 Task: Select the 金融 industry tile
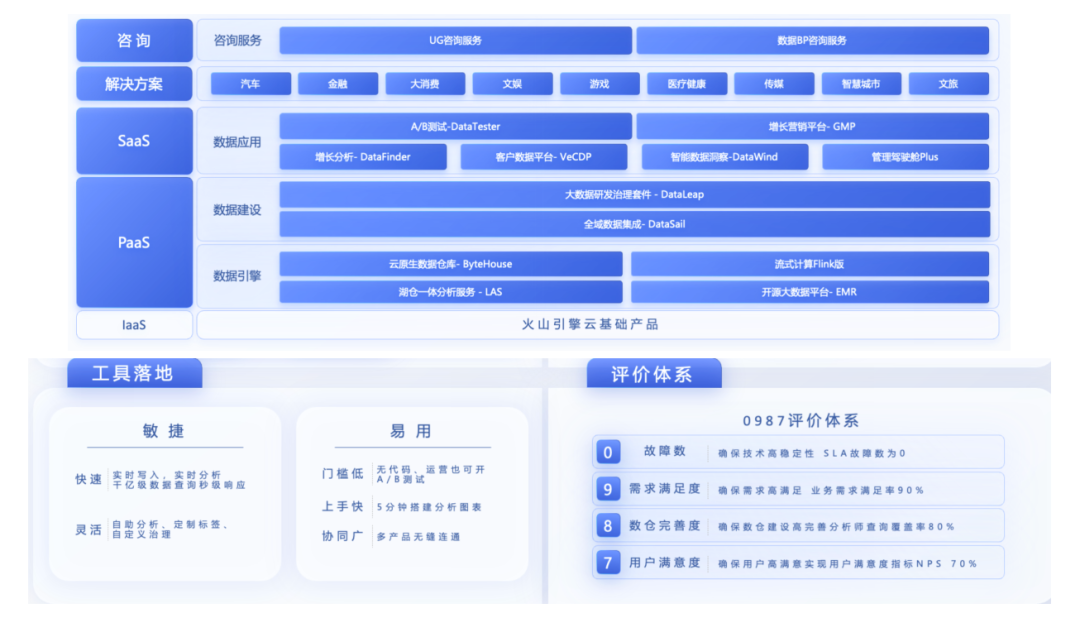point(338,84)
